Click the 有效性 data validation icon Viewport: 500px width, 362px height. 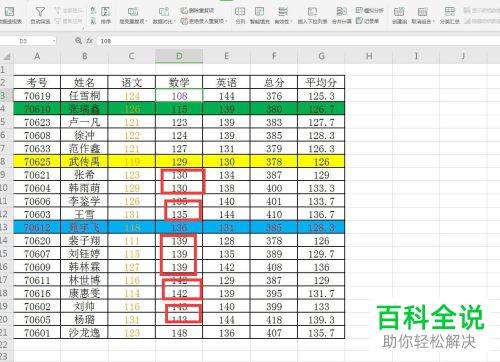[x=283, y=12]
